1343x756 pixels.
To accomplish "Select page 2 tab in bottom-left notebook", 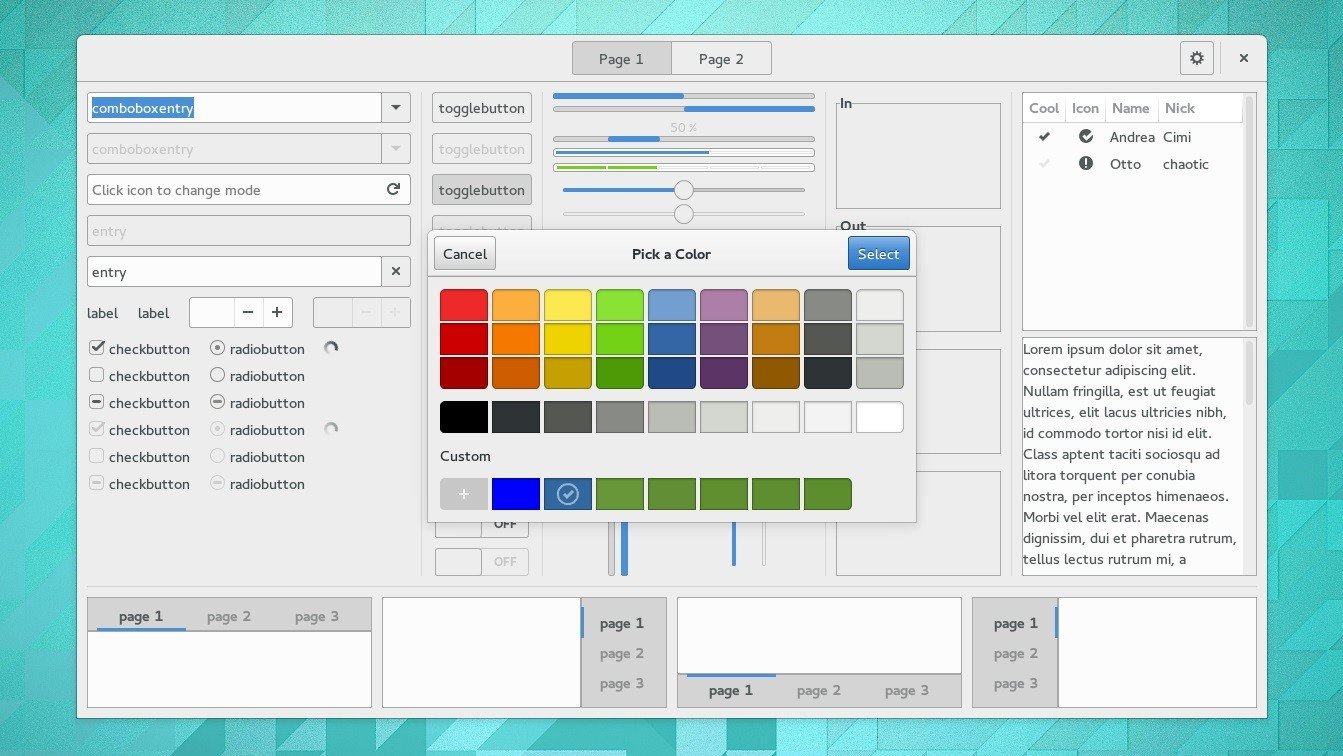I will (229, 617).
